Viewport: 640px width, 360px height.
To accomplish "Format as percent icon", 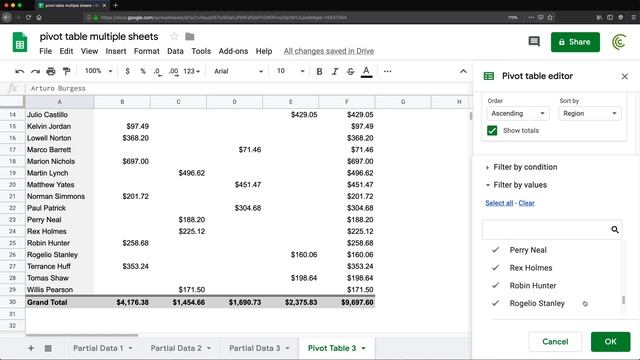I will pos(143,71).
